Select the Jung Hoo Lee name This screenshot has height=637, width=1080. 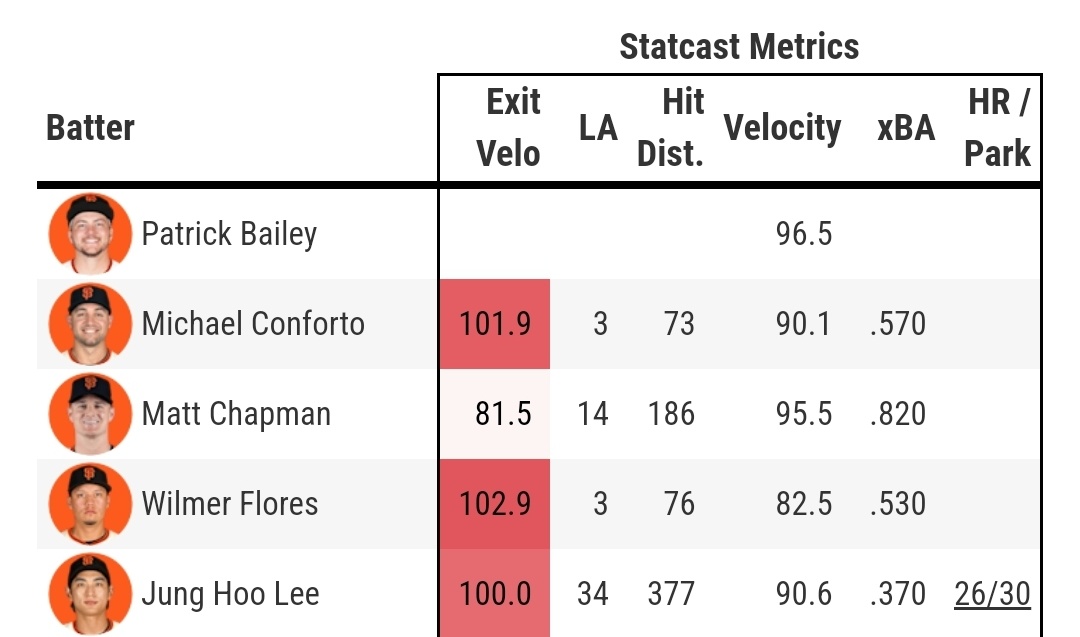coord(231,594)
